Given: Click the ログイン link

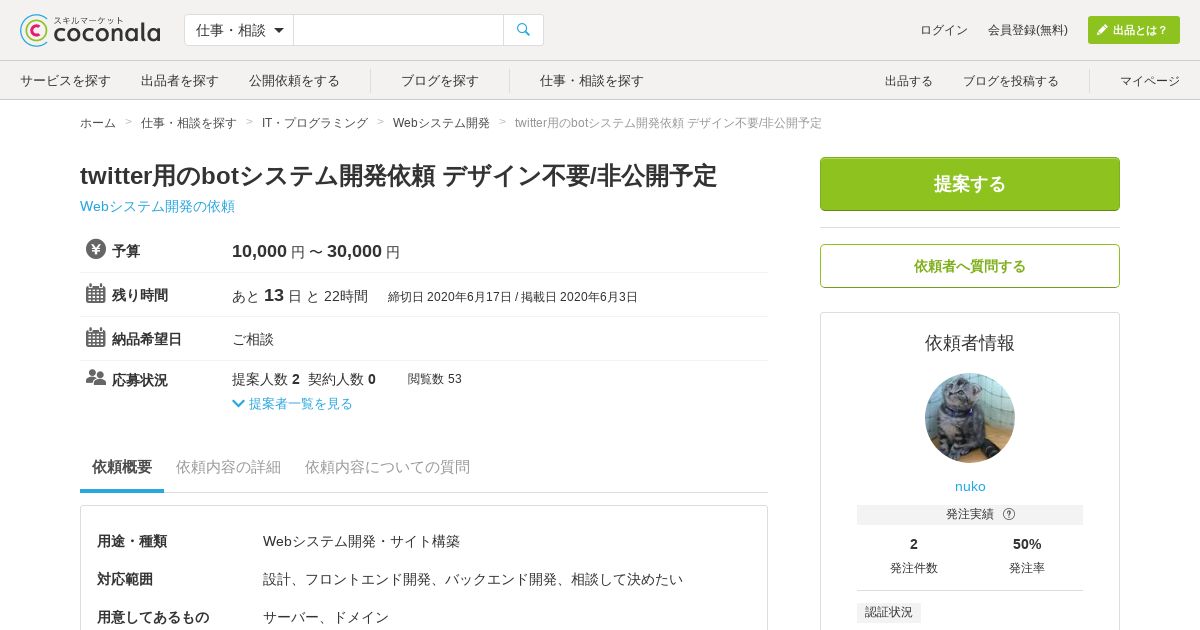Looking at the screenshot, I should (944, 30).
